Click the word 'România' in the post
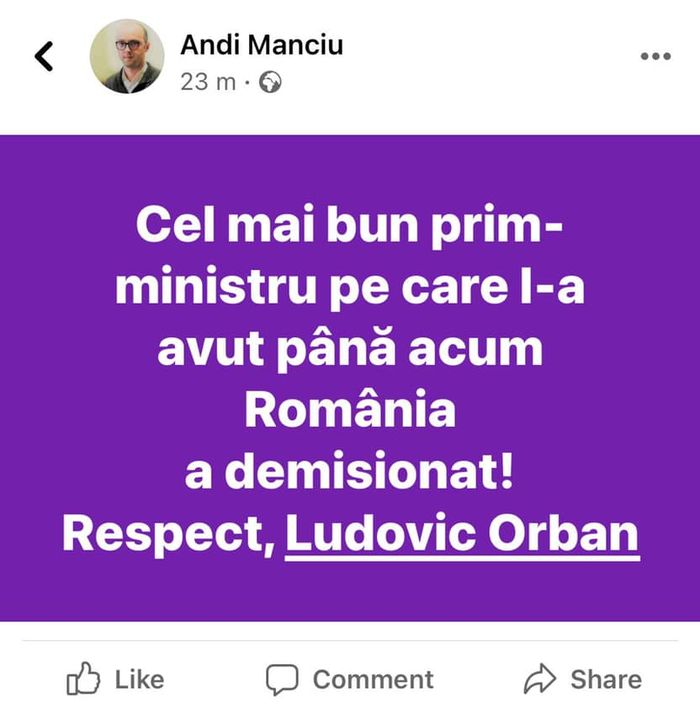This screenshot has height=707, width=700. (350, 409)
